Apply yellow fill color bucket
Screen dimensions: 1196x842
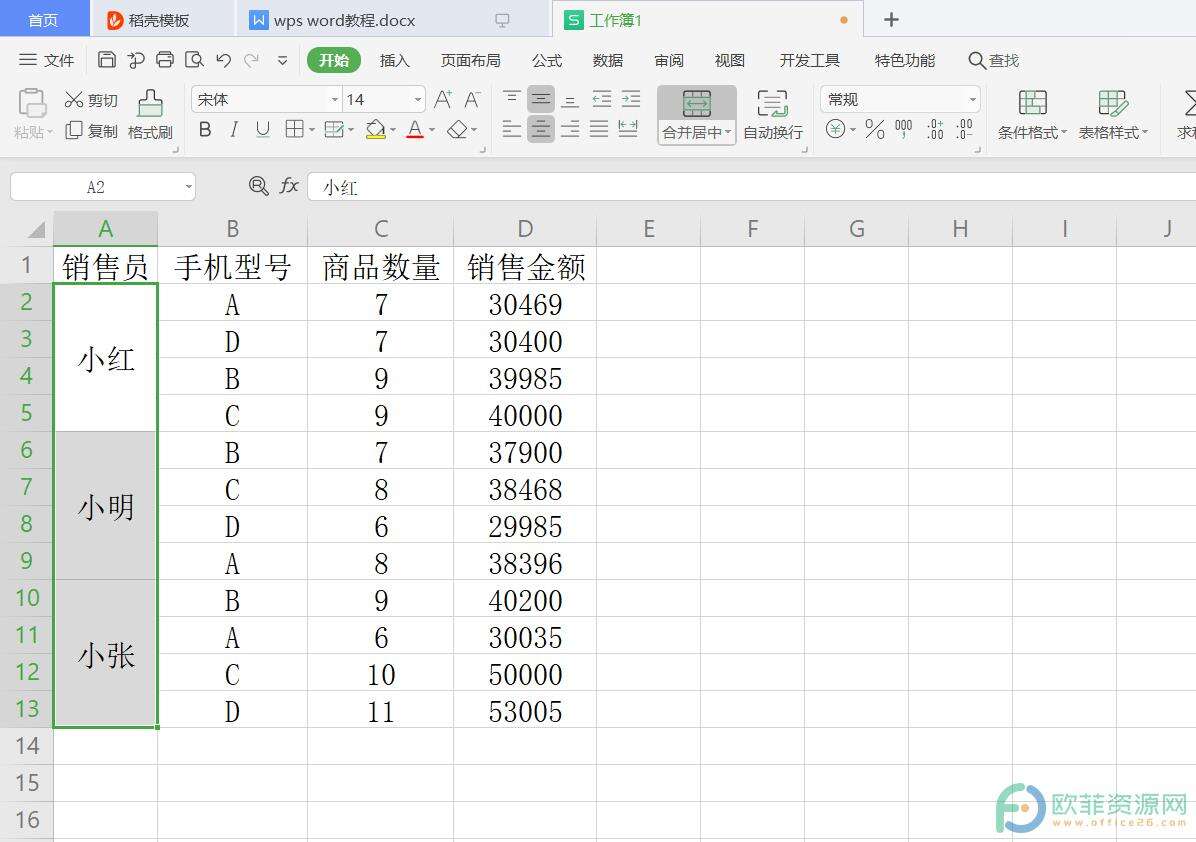(x=375, y=130)
